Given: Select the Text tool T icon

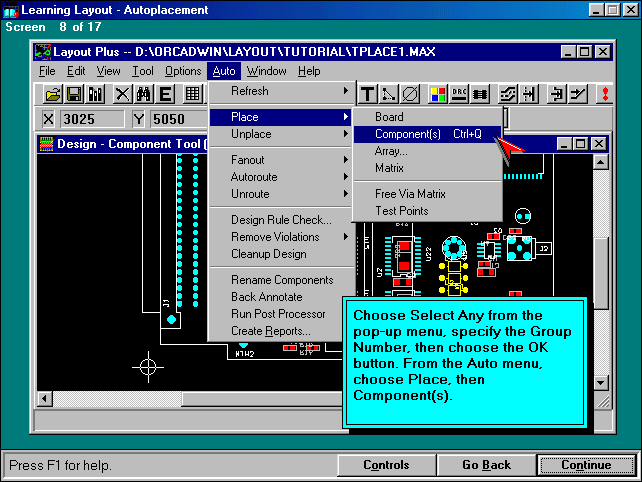Looking at the screenshot, I should click(x=367, y=94).
